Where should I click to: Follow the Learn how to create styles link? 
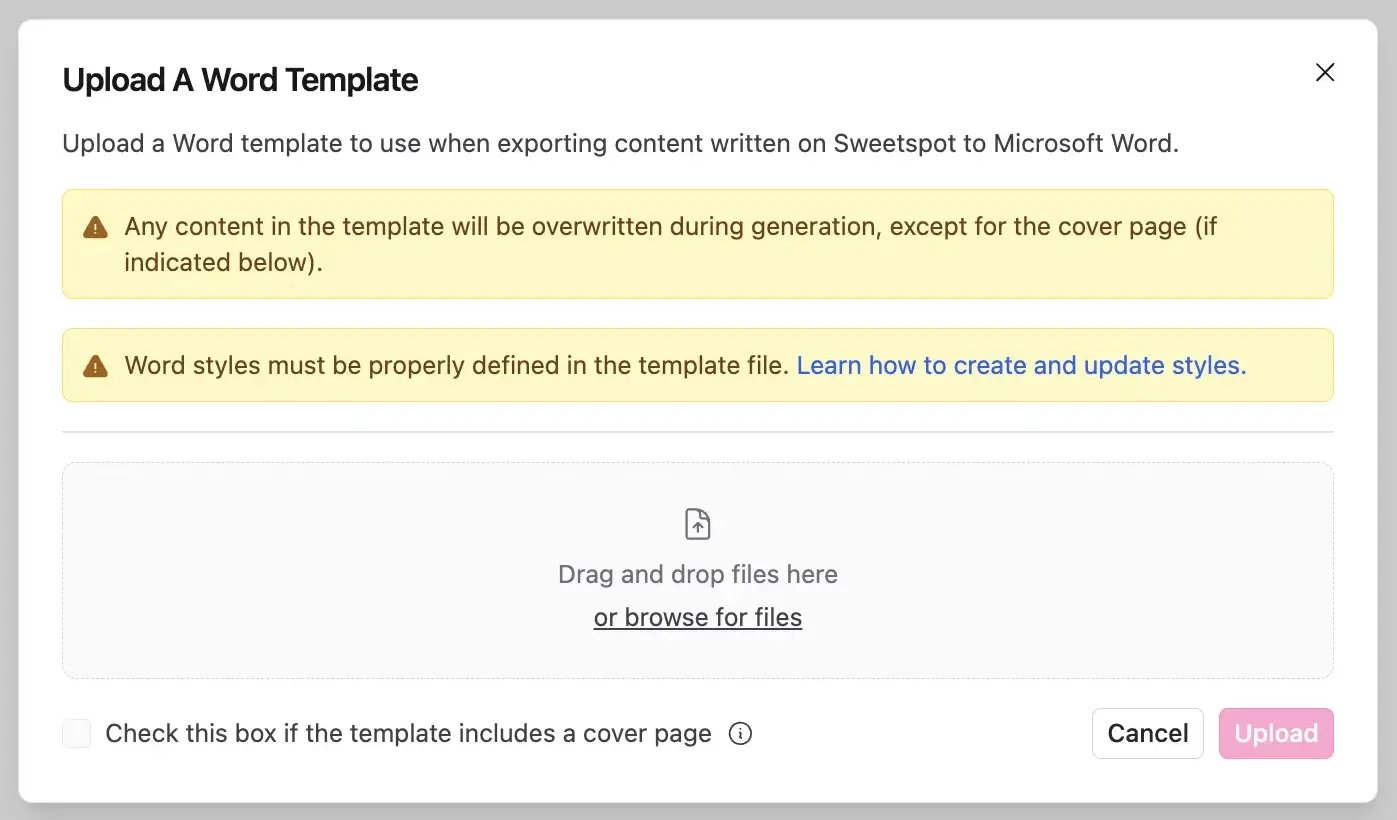pyautogui.click(x=1021, y=365)
